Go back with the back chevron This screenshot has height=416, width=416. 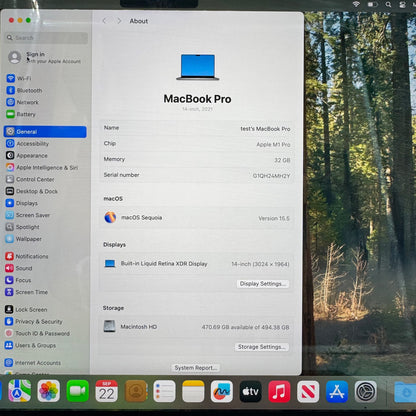click(104, 21)
